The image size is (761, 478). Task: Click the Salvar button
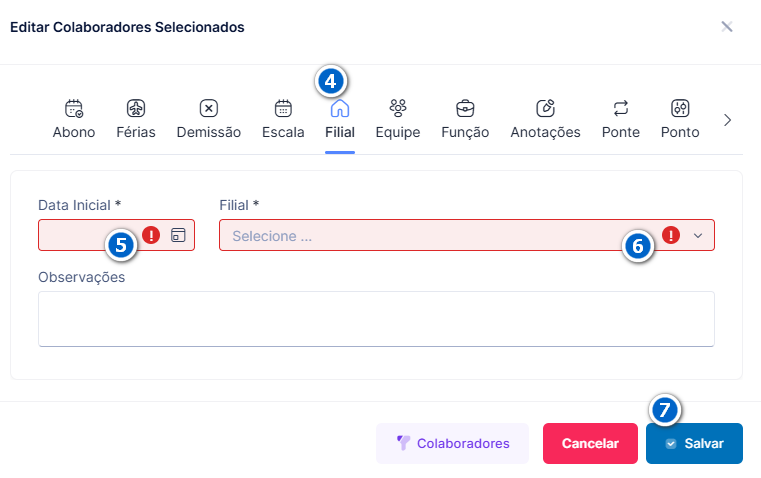694,444
